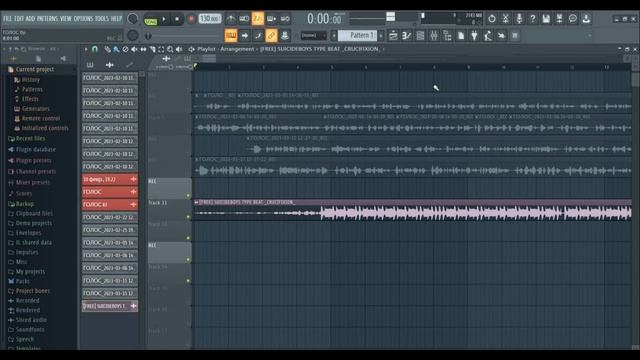Toggle loop recording icon

[285, 19]
